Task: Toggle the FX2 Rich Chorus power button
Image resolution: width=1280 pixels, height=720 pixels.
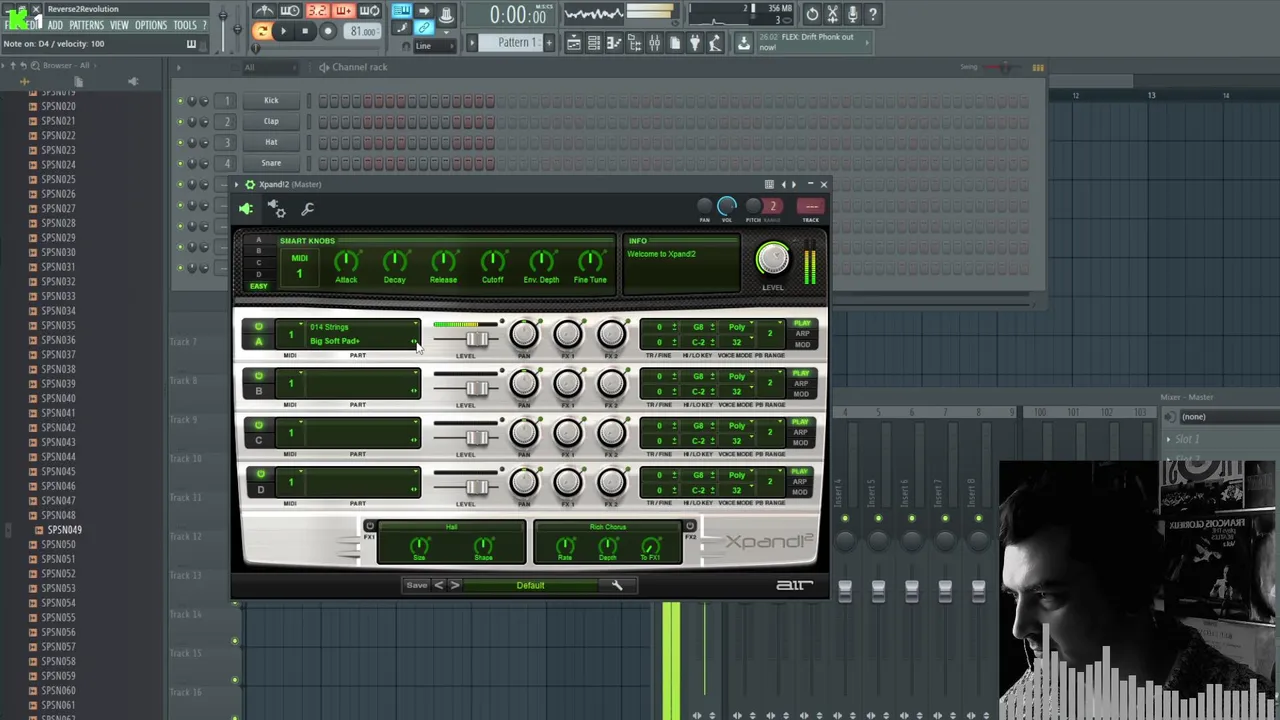Action: [x=690, y=526]
